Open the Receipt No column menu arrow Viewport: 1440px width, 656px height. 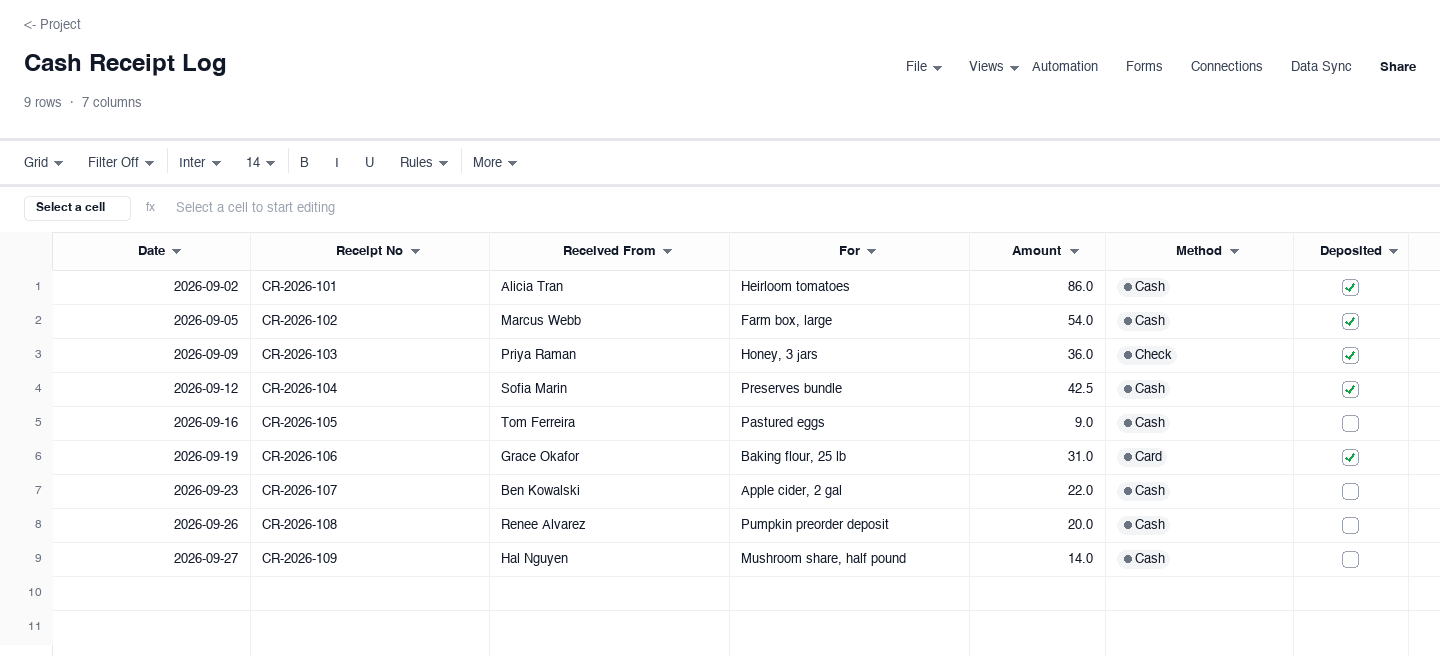pyautogui.click(x=415, y=251)
